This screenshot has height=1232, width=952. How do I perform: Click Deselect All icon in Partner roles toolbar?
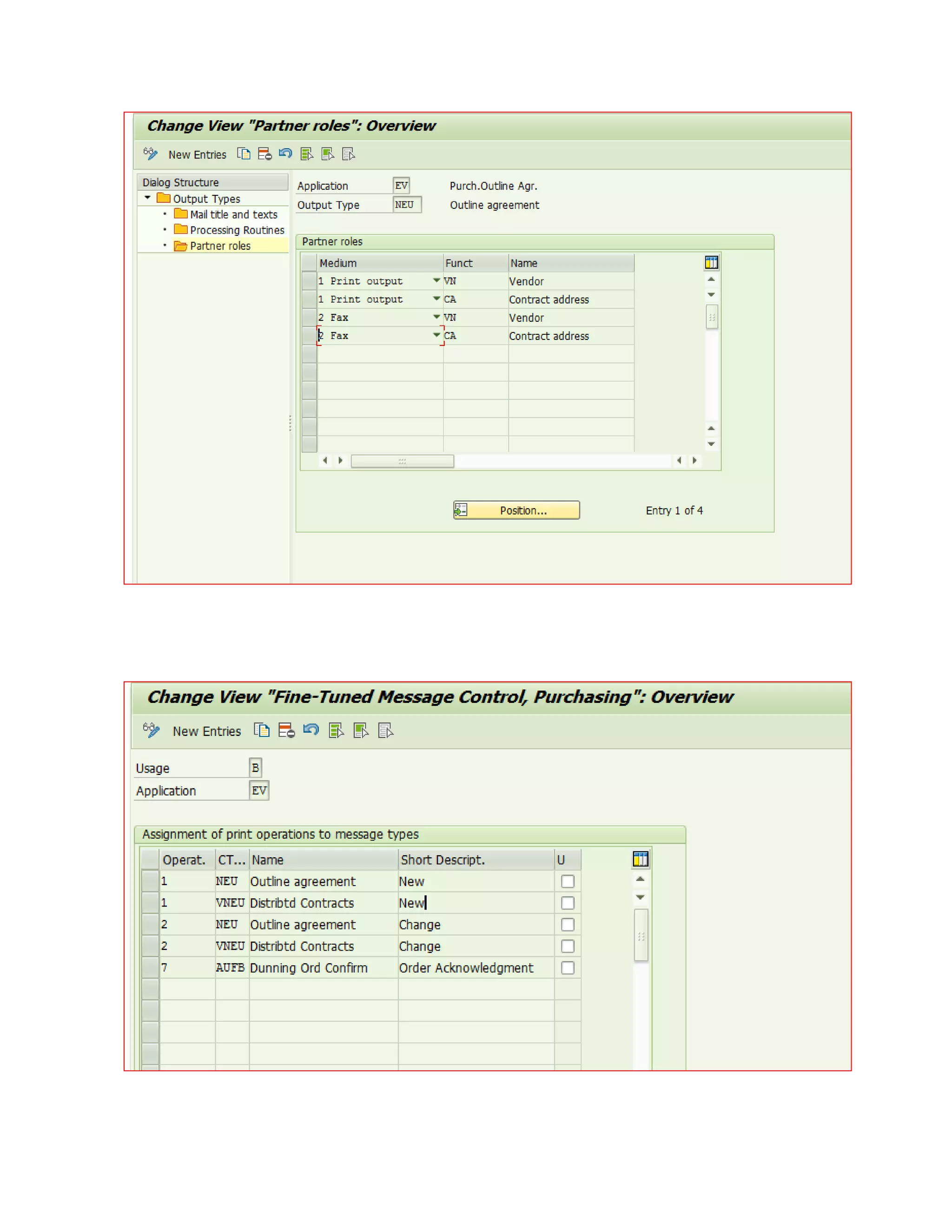(349, 153)
